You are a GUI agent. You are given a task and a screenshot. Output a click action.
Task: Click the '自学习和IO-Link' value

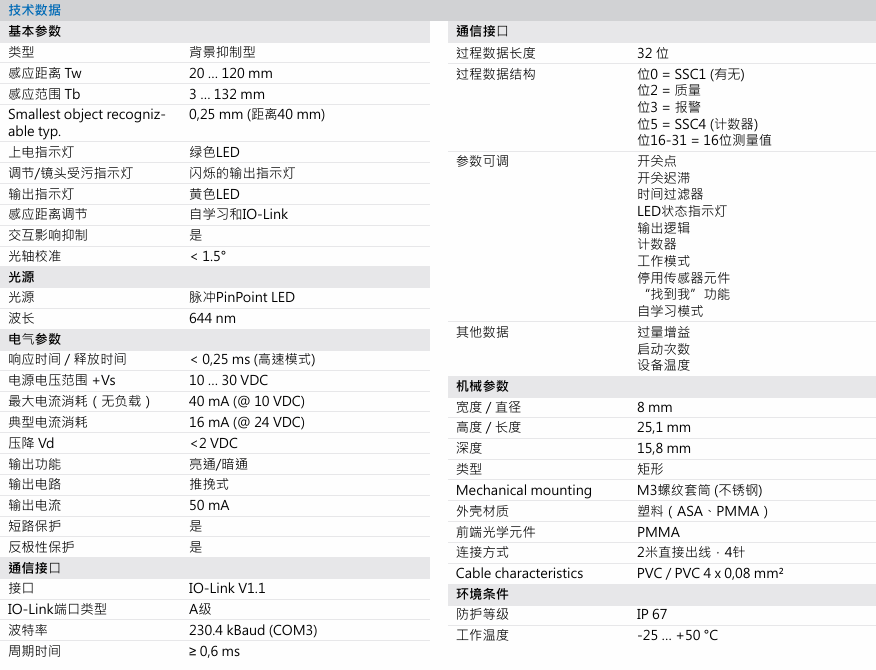pos(239,215)
